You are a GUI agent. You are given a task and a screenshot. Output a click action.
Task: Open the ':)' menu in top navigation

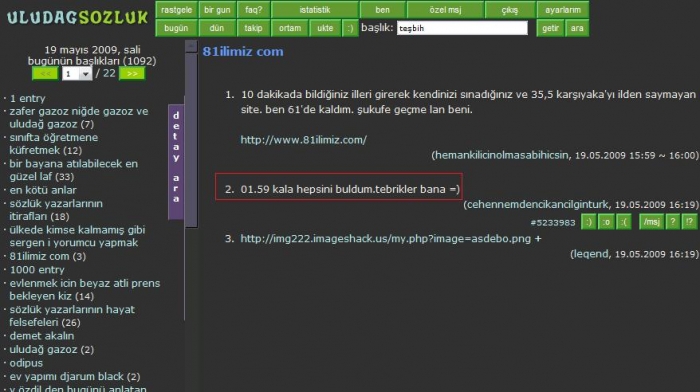(x=350, y=28)
